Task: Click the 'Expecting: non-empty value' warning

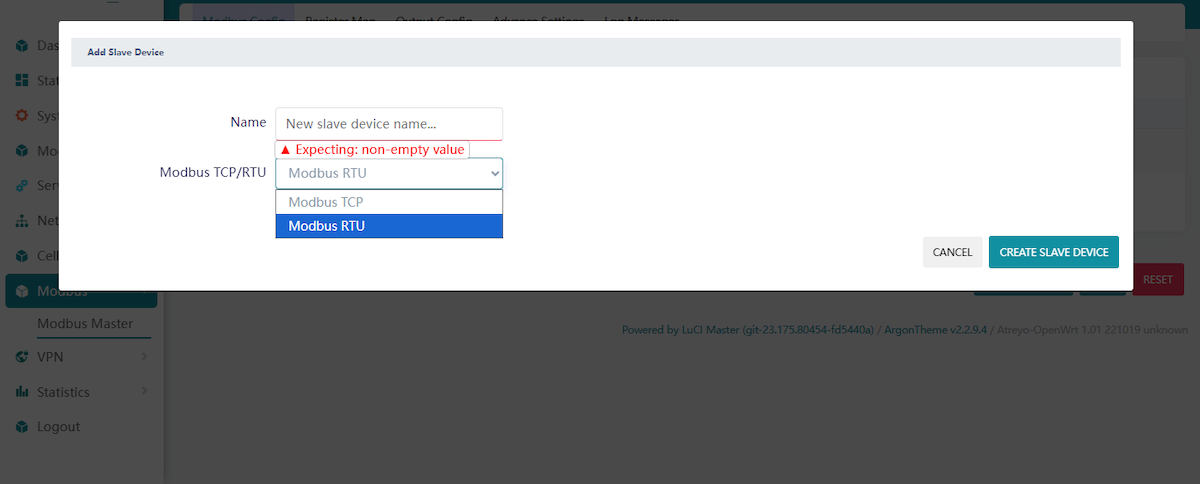Action: point(372,150)
